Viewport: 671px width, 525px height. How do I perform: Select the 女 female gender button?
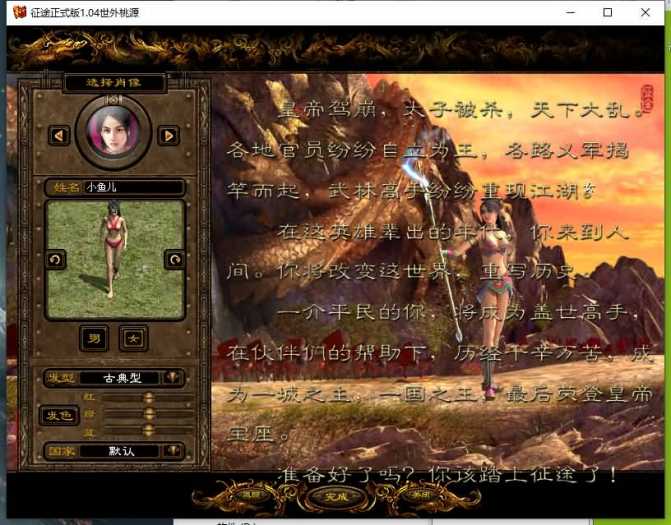pos(134,338)
